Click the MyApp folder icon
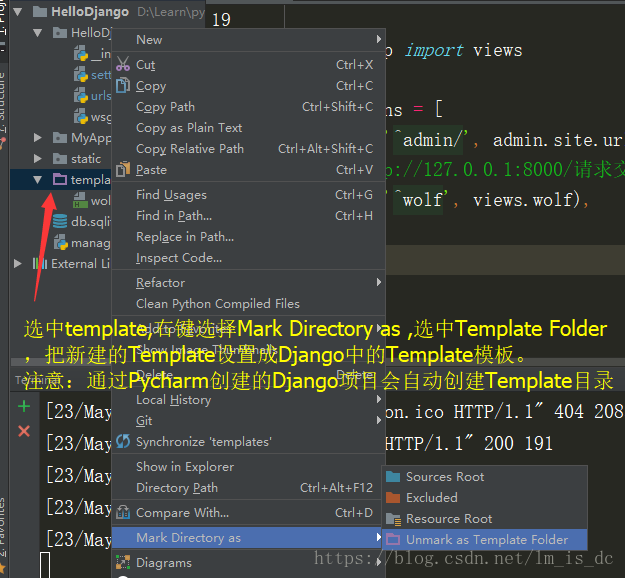This screenshot has width=625, height=578. [60, 138]
